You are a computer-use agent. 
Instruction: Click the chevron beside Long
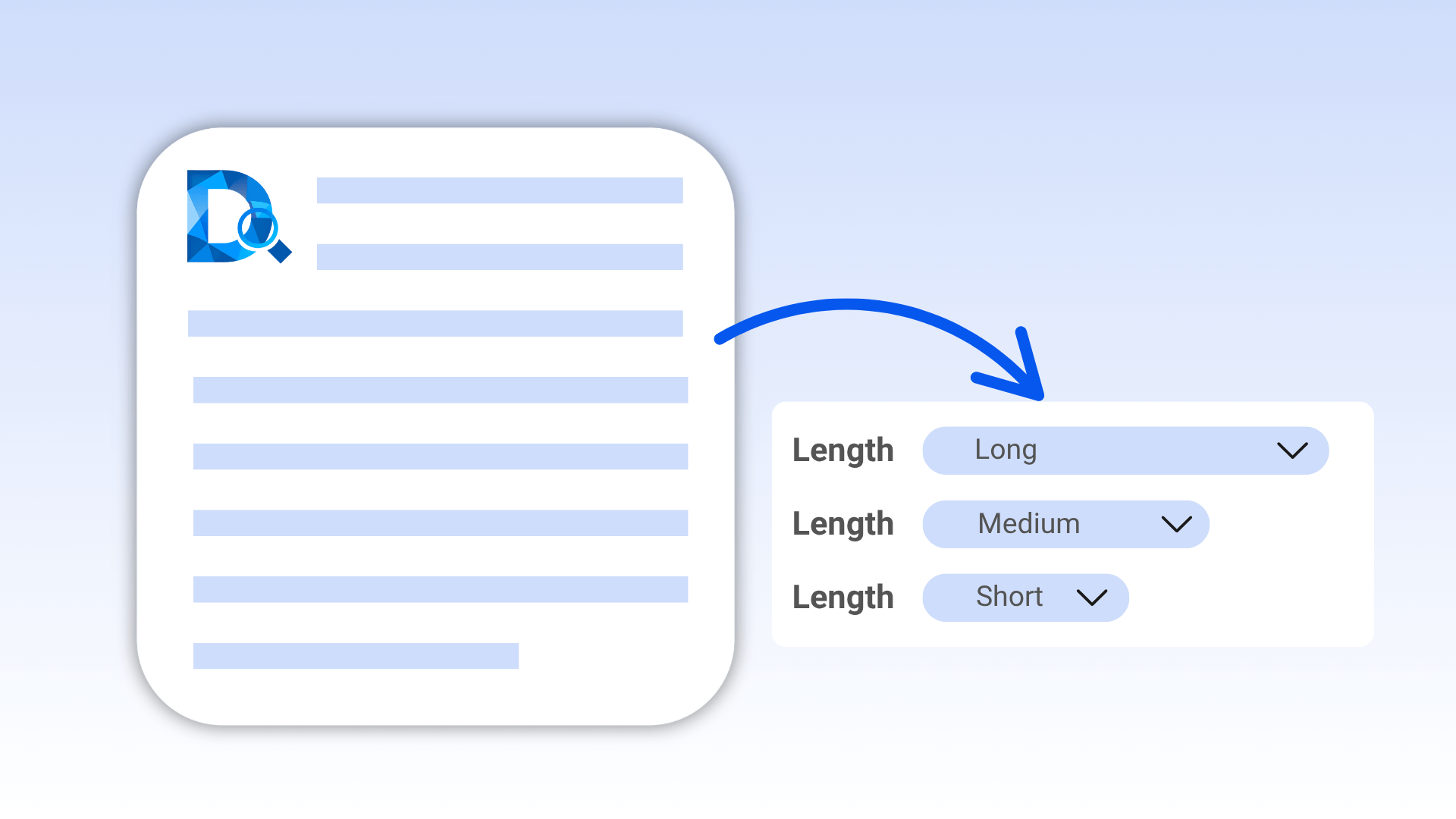[x=1291, y=450]
